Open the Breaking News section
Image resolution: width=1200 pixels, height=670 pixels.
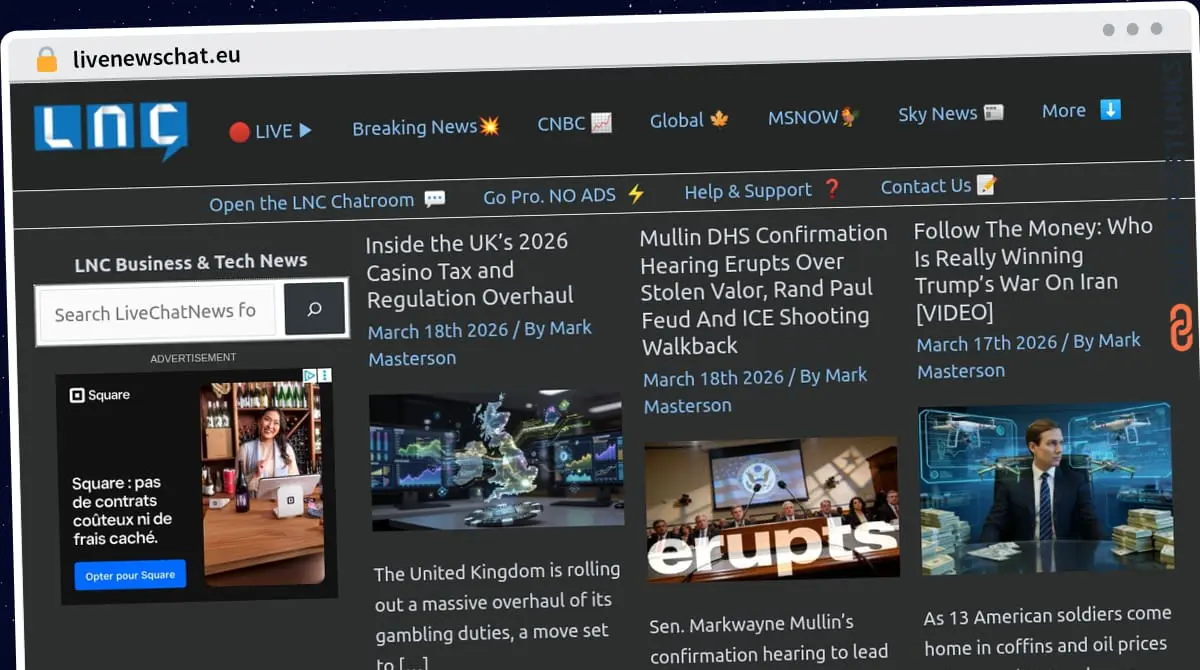tap(425, 127)
